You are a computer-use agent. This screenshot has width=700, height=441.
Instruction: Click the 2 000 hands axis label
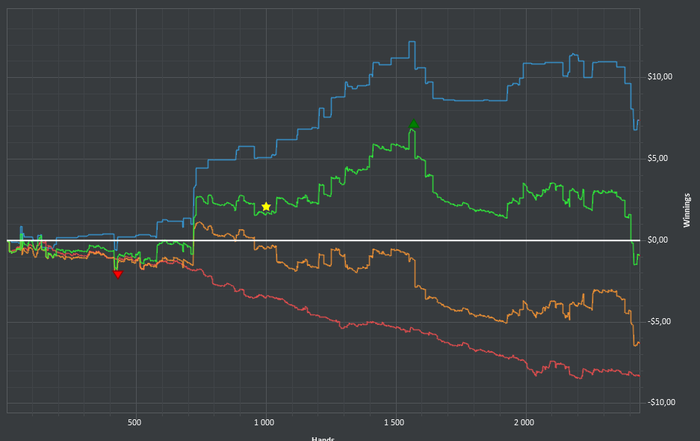click(524, 422)
